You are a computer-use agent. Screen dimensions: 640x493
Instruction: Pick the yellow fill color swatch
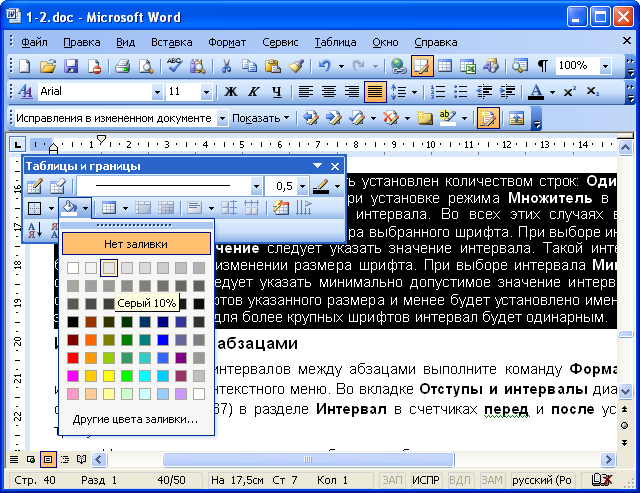pyautogui.click(x=109, y=376)
